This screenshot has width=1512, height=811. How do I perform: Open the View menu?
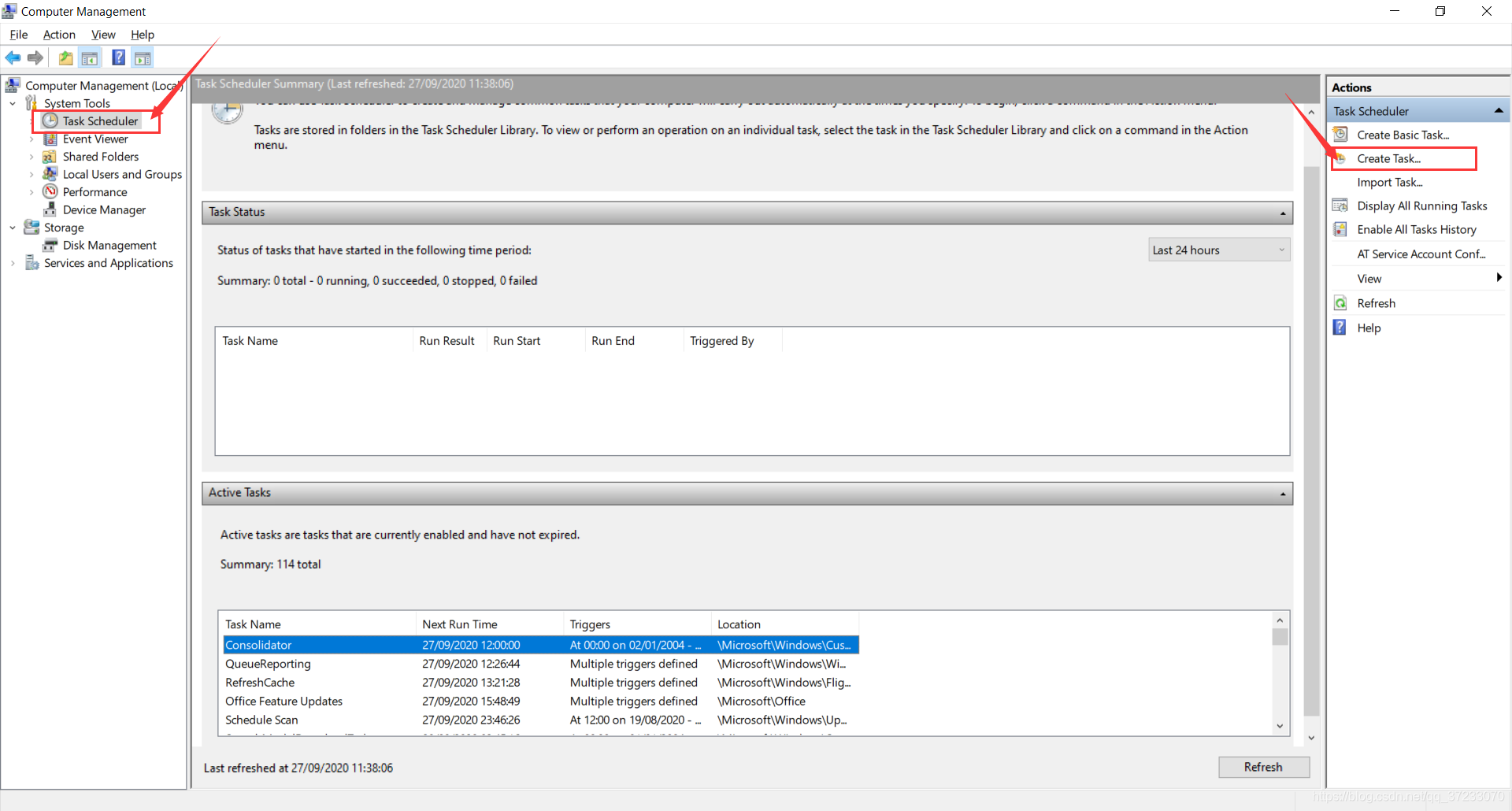[103, 35]
